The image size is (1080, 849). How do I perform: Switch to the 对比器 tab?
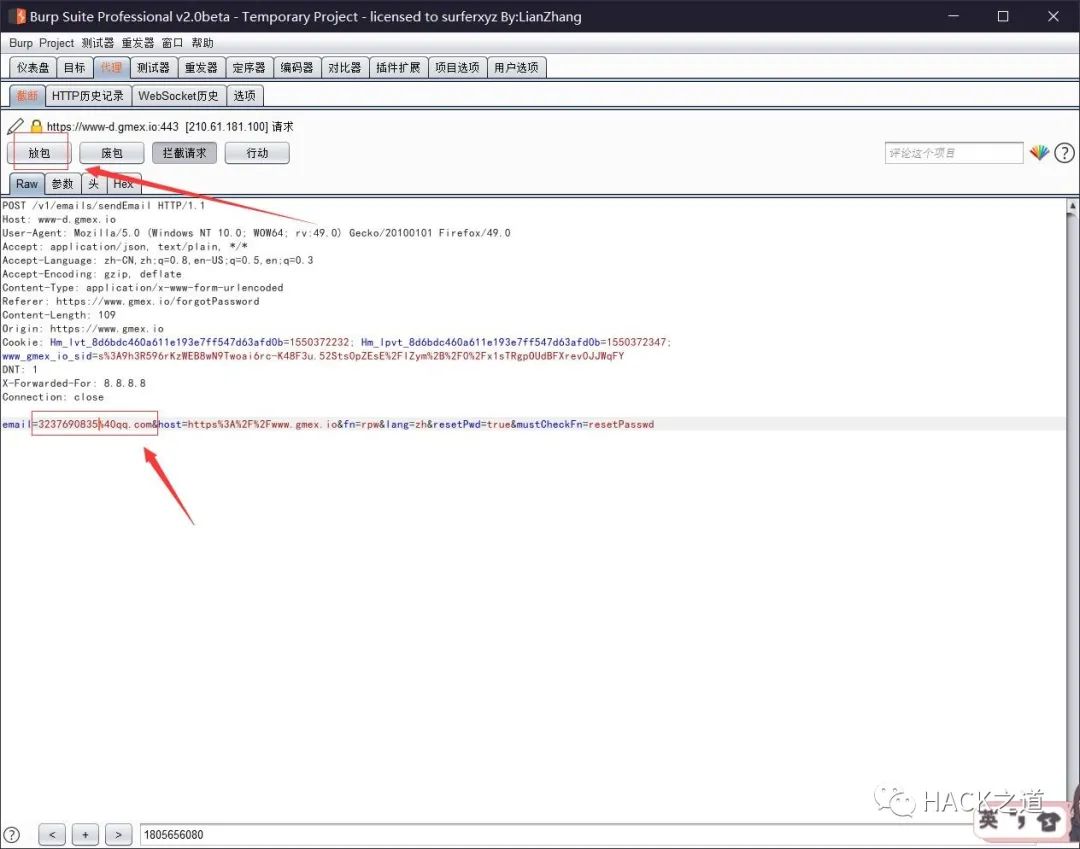coord(344,67)
